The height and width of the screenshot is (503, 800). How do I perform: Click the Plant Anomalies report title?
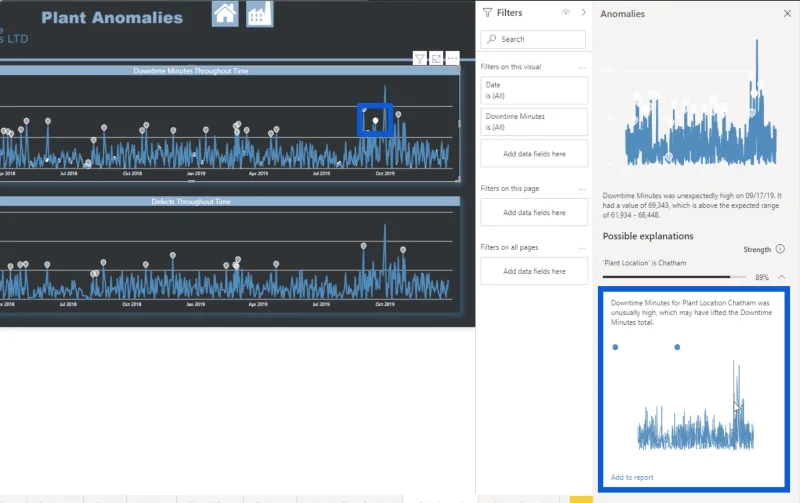click(x=112, y=18)
